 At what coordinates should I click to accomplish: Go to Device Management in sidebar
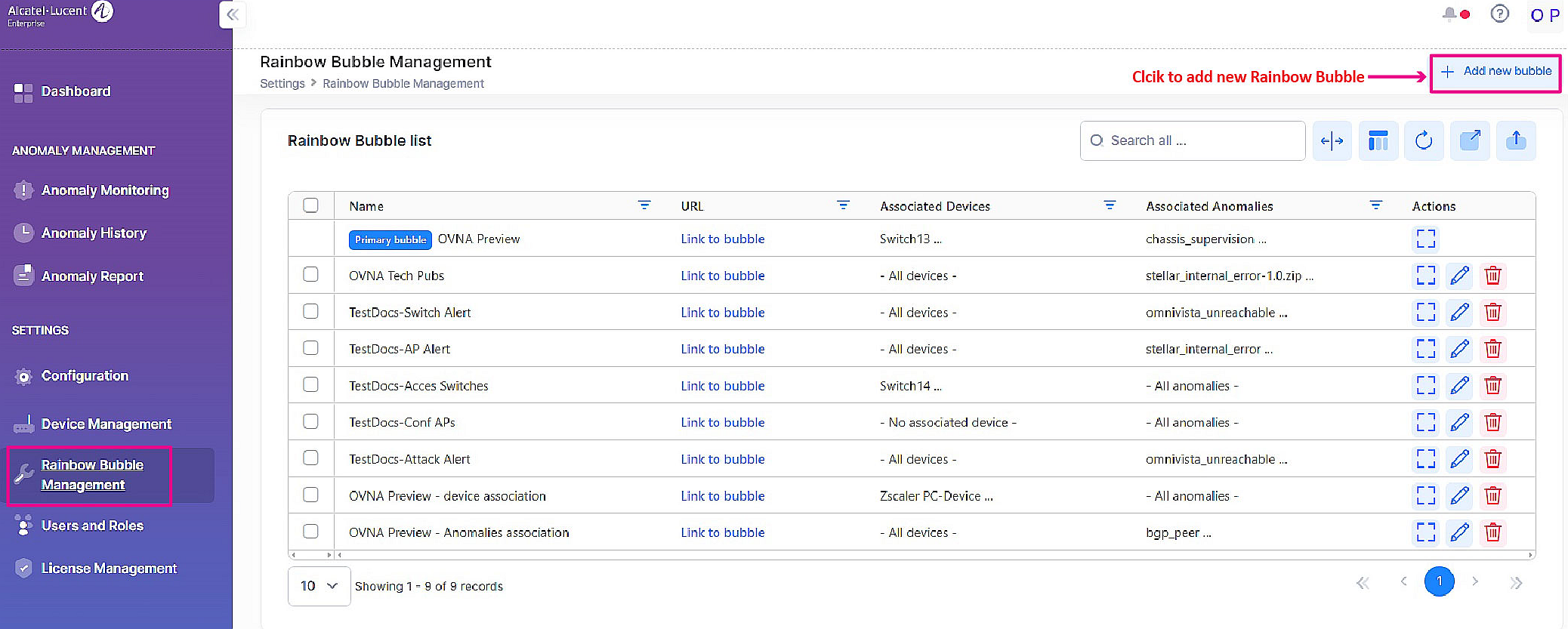[106, 424]
